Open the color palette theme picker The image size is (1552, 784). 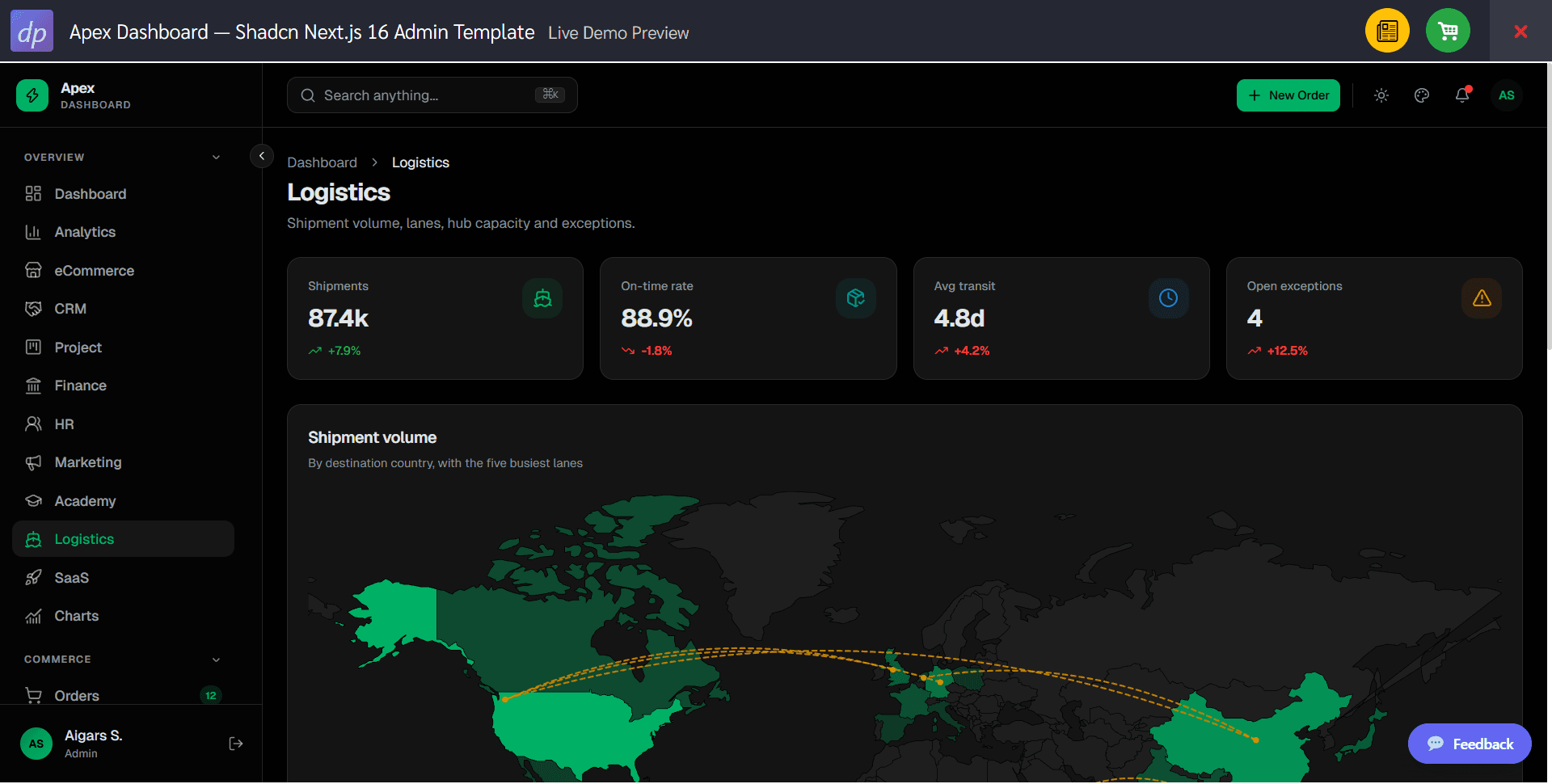click(1422, 95)
